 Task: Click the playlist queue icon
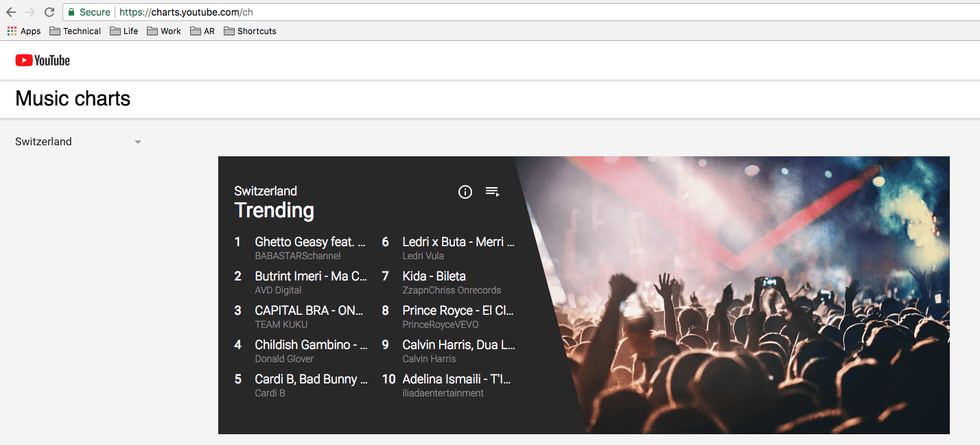tap(492, 192)
